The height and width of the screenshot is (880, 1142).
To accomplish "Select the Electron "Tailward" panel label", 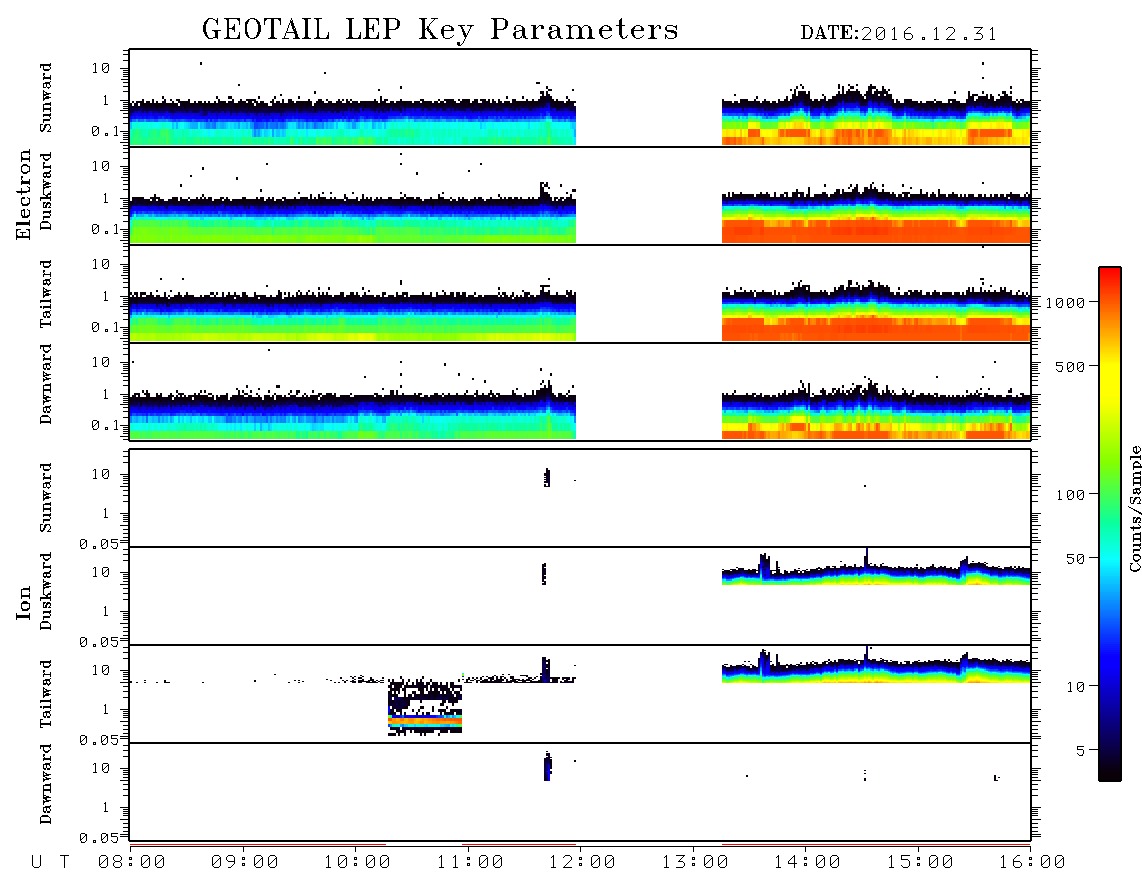I will point(46,293).
